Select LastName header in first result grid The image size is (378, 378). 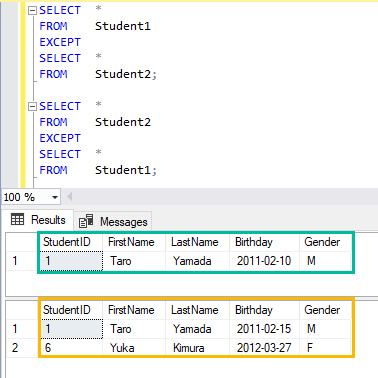point(197,242)
